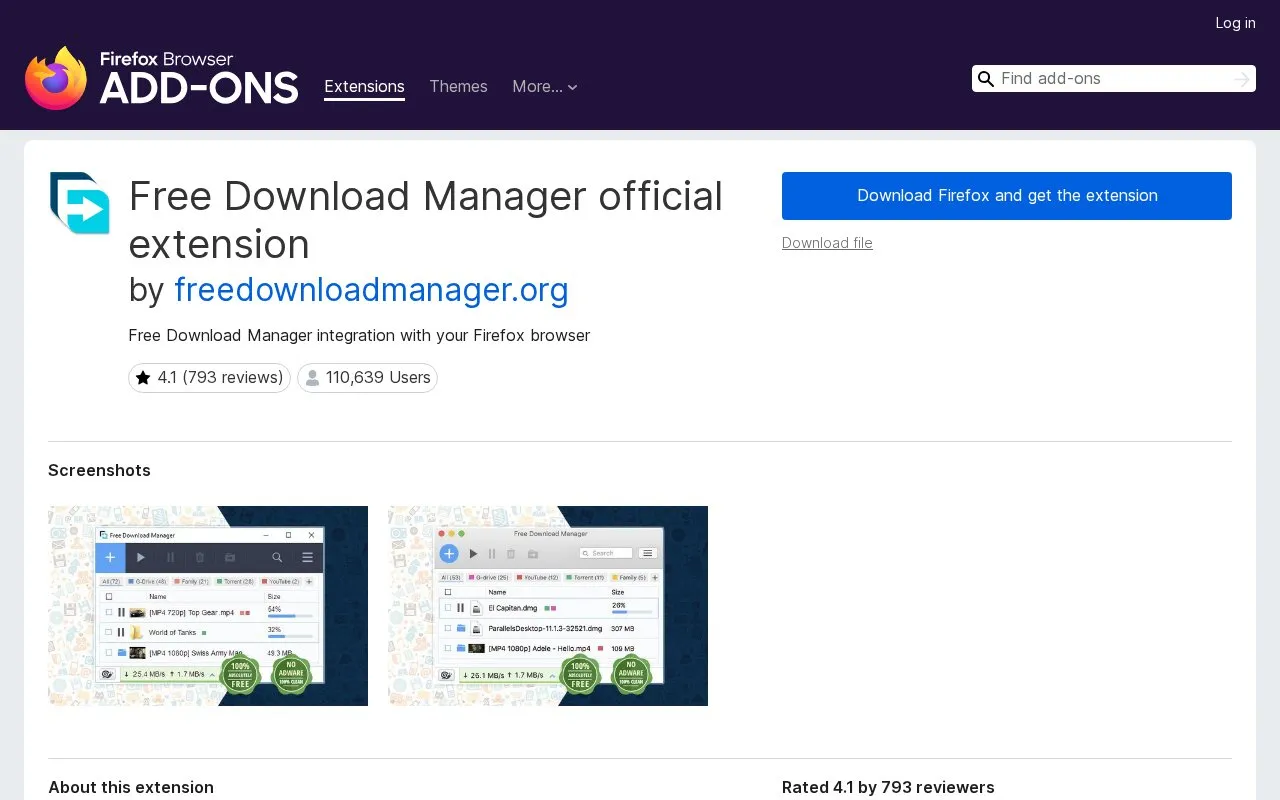Open the freedownloadmanager.org author link
This screenshot has width=1280, height=800.
[x=371, y=290]
